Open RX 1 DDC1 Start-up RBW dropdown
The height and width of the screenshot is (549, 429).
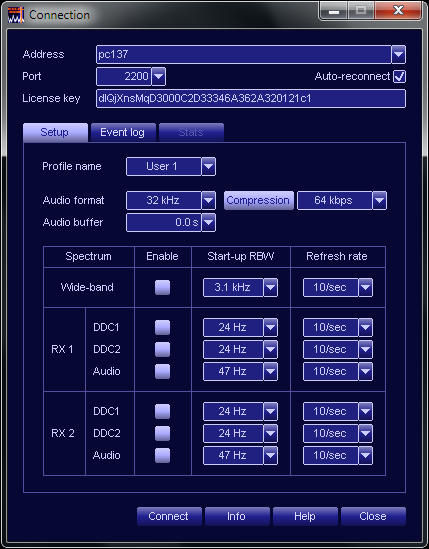[x=270, y=327]
